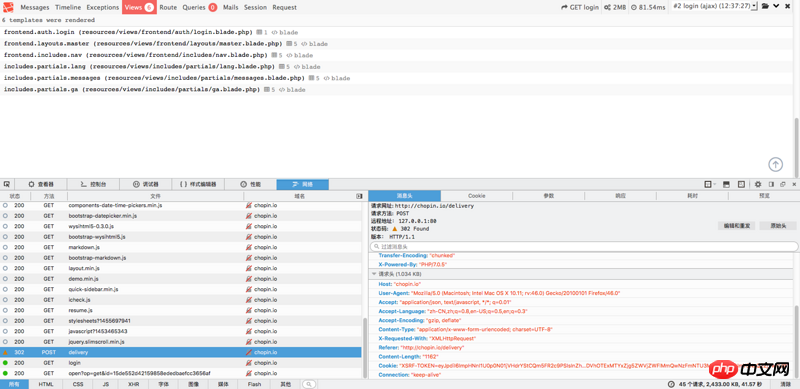Open the 耗时 (Timings) detail tab

[692, 196]
